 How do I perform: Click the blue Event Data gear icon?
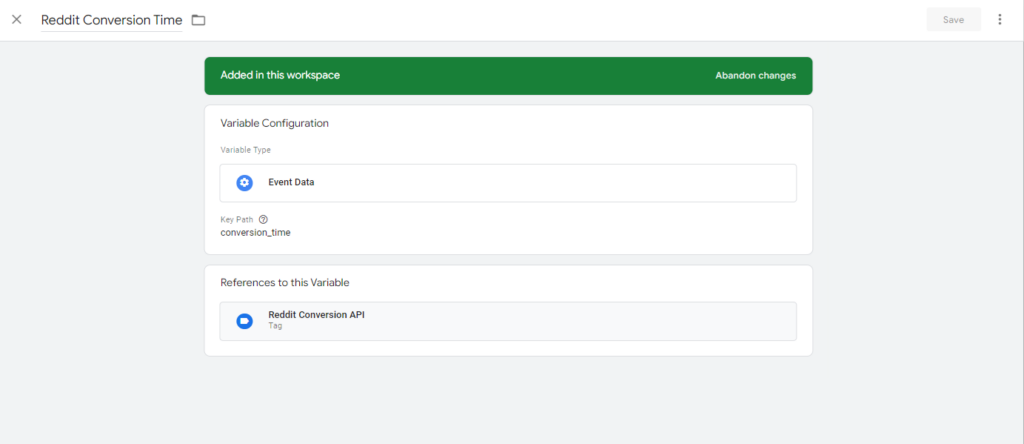(x=244, y=183)
